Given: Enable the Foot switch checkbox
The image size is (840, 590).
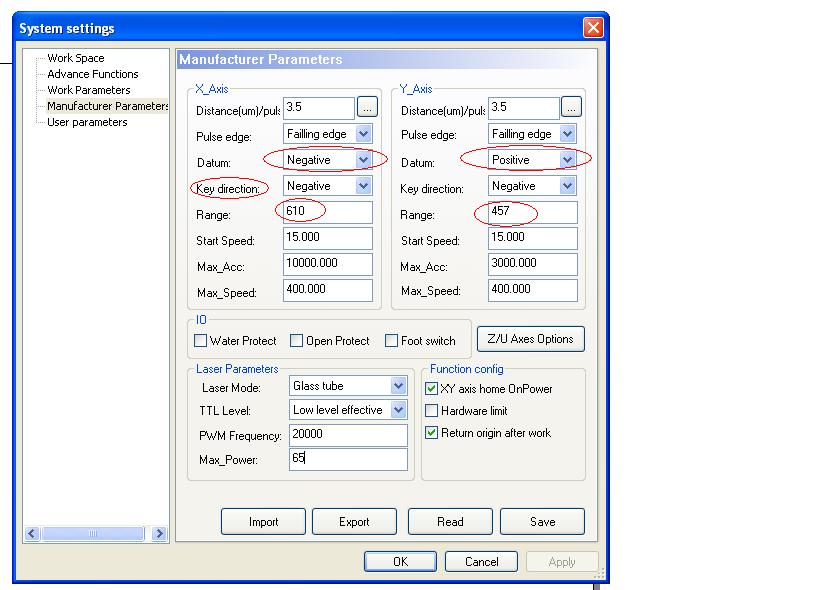Looking at the screenshot, I should 392,341.
